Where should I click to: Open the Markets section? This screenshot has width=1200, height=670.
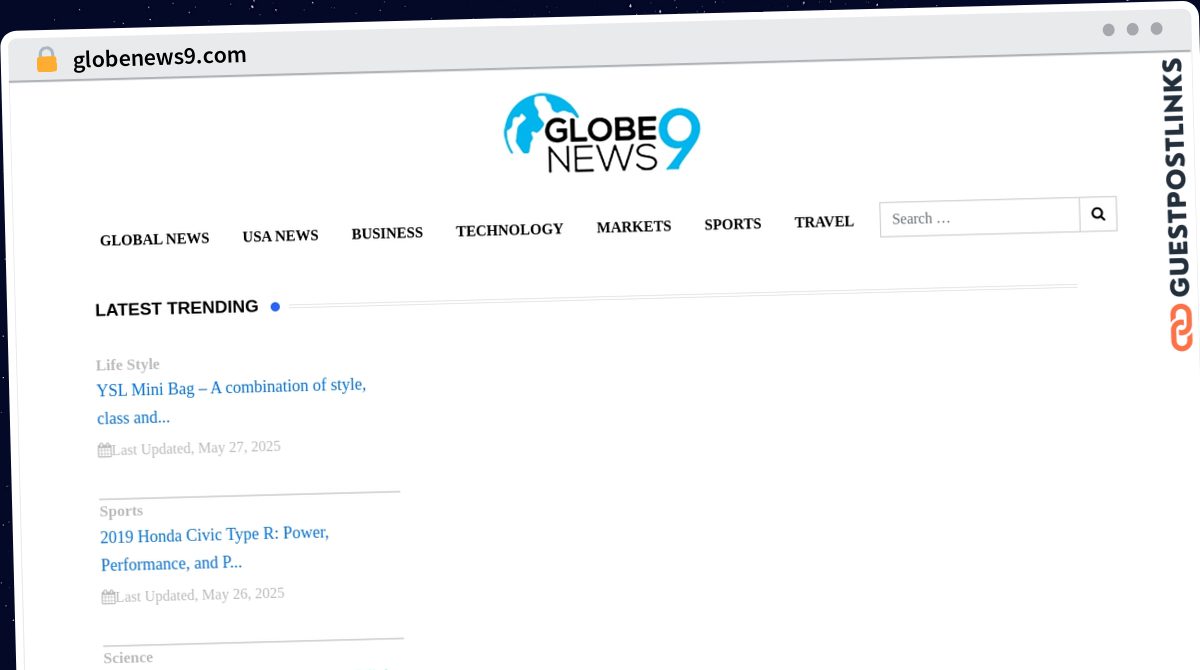[634, 227]
